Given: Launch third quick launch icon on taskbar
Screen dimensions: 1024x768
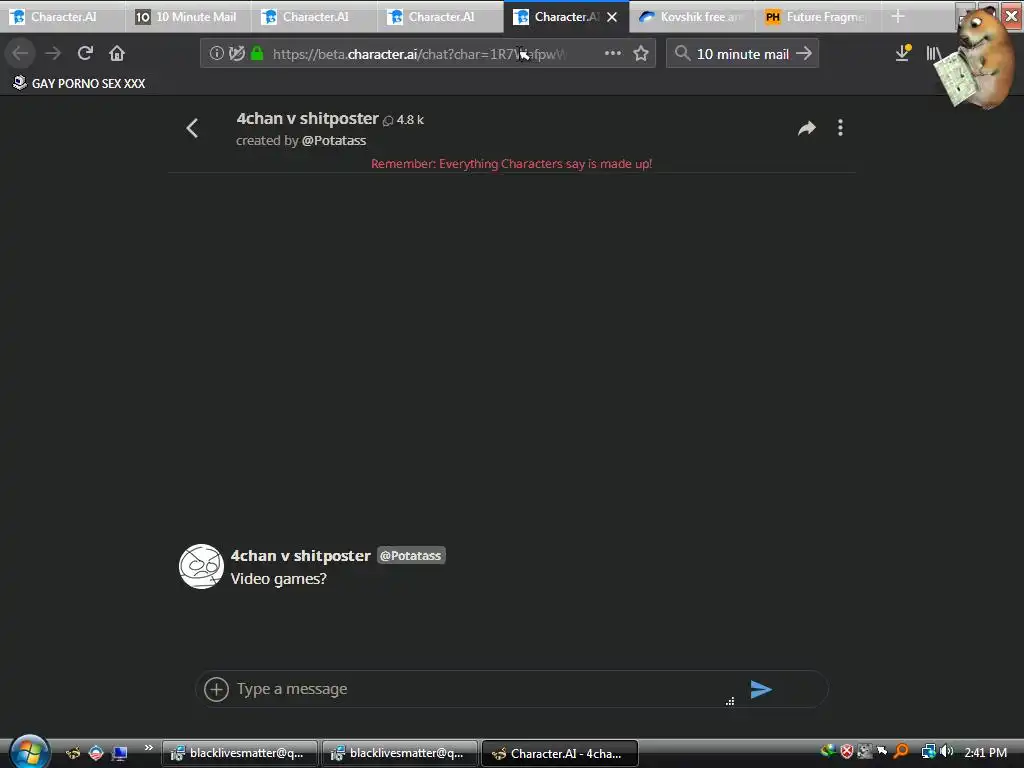Looking at the screenshot, I should (120, 753).
